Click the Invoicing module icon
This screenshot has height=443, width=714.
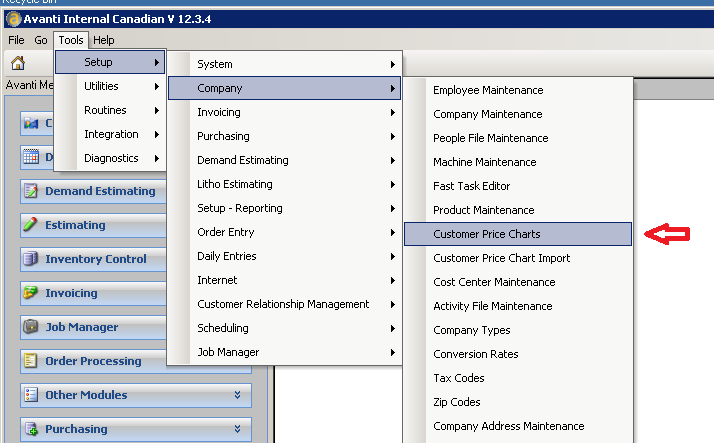[31, 292]
